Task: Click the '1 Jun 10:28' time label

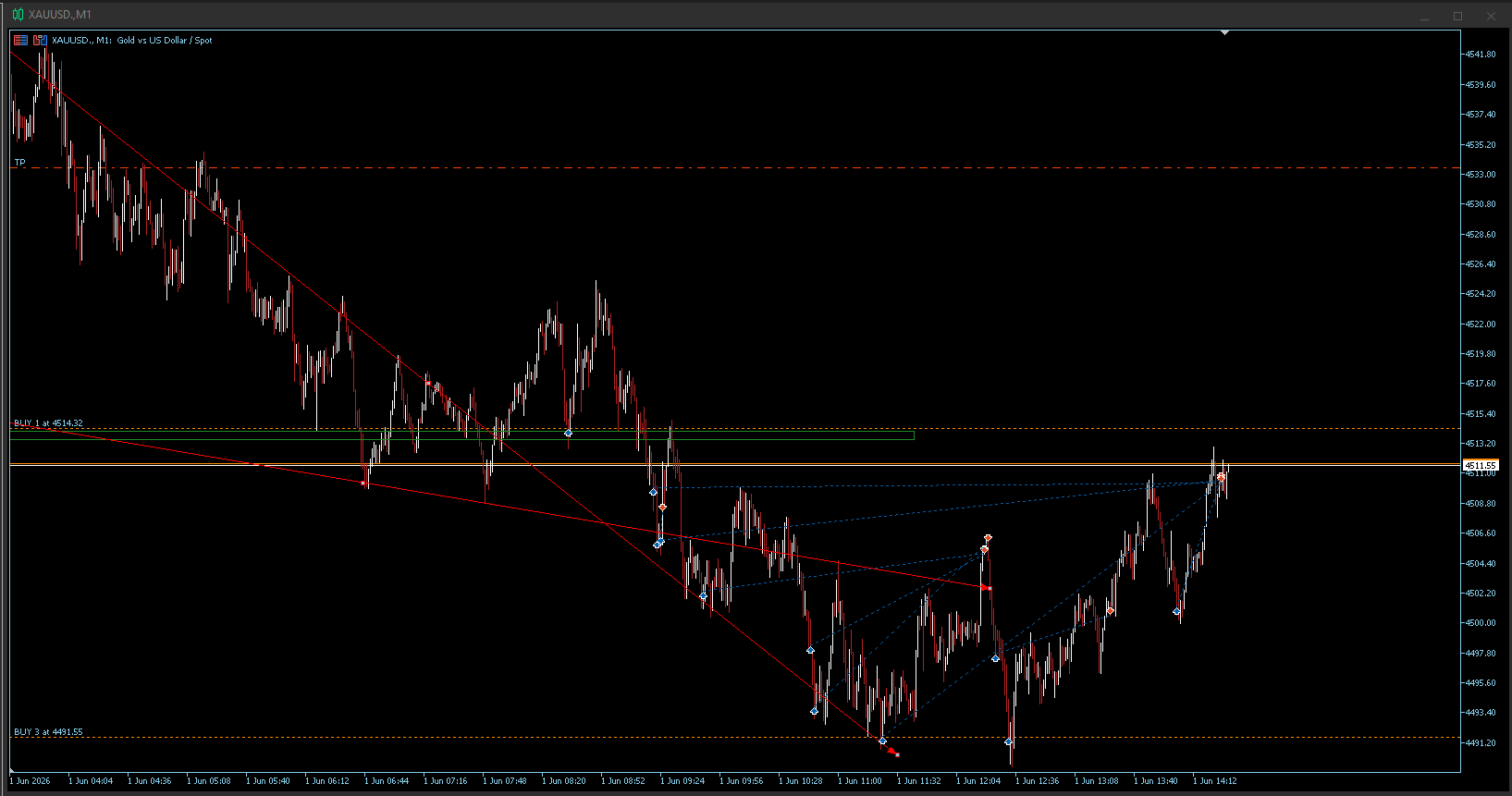Action: 801,781
